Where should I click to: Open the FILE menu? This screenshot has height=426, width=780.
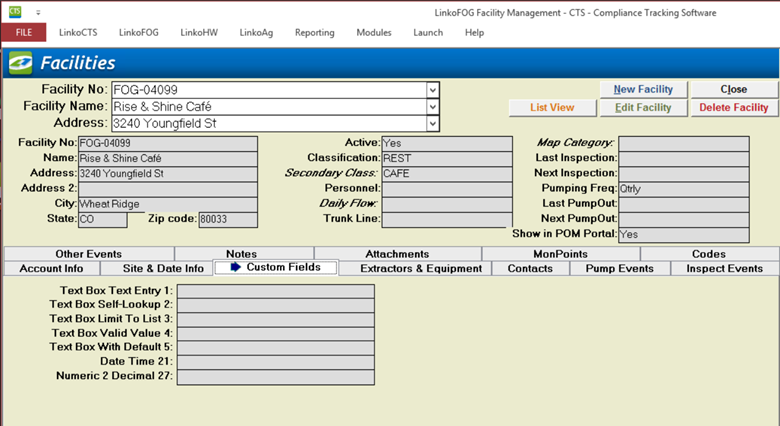24,32
